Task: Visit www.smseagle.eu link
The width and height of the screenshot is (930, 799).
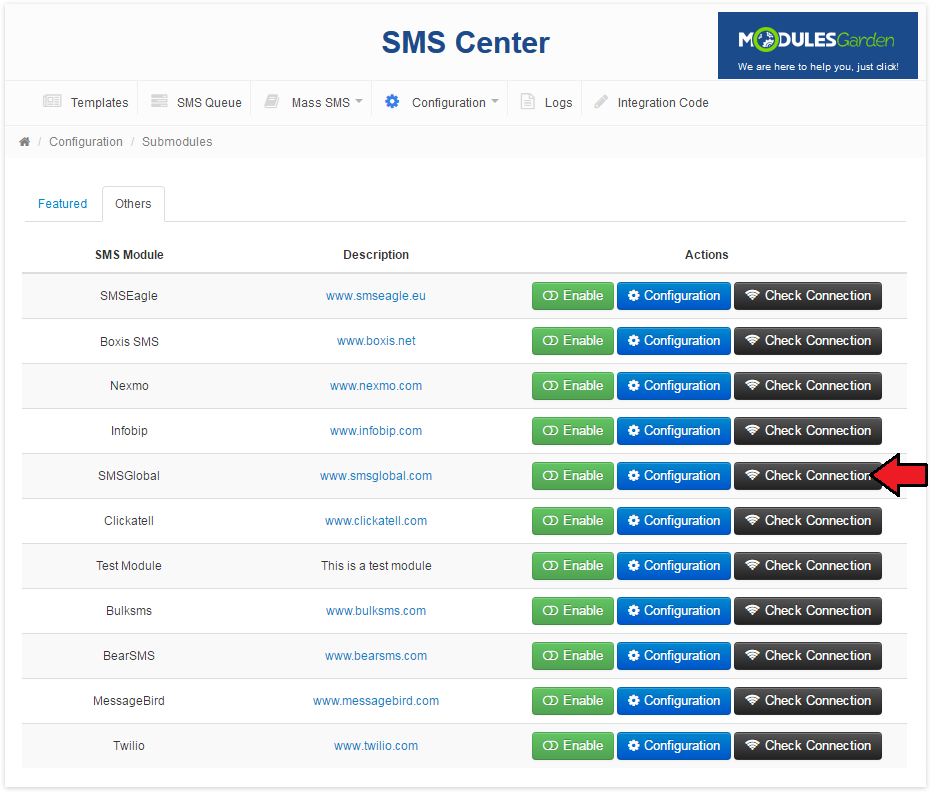Action: point(375,296)
